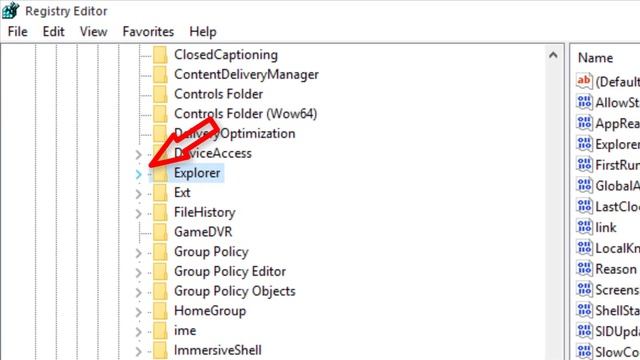Expand the Ext key
The width and height of the screenshot is (640, 360).
(x=138, y=194)
